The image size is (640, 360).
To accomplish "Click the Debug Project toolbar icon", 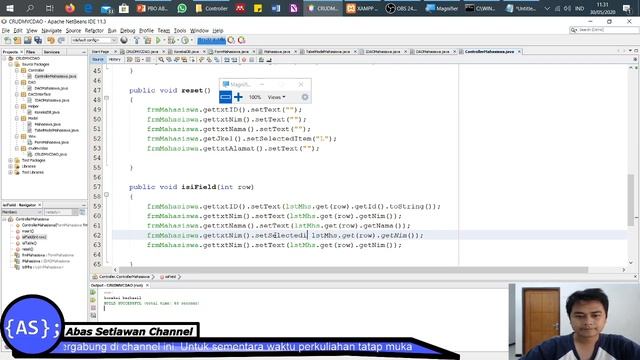I will click(x=171, y=40).
